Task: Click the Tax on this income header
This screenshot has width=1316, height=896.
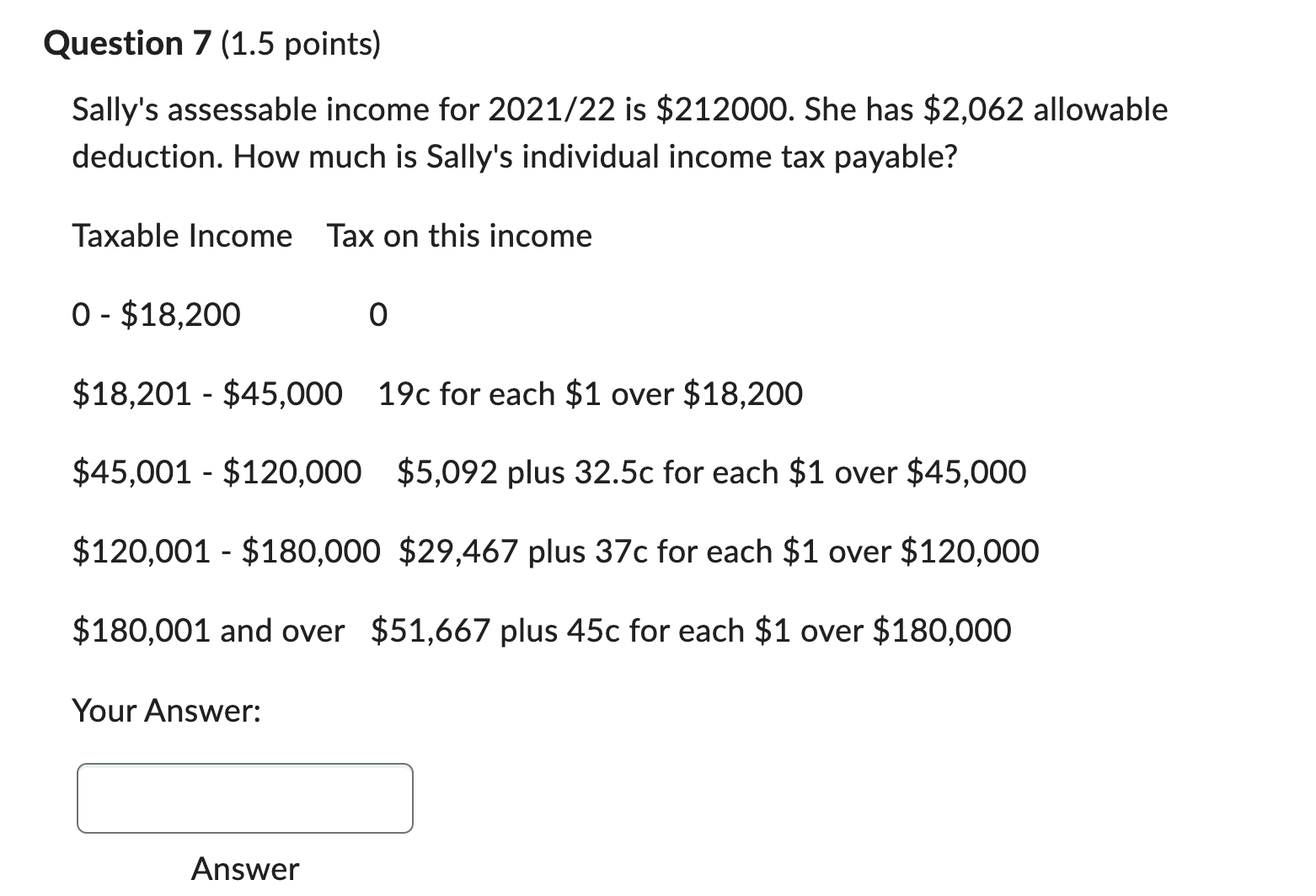Action: point(460,236)
